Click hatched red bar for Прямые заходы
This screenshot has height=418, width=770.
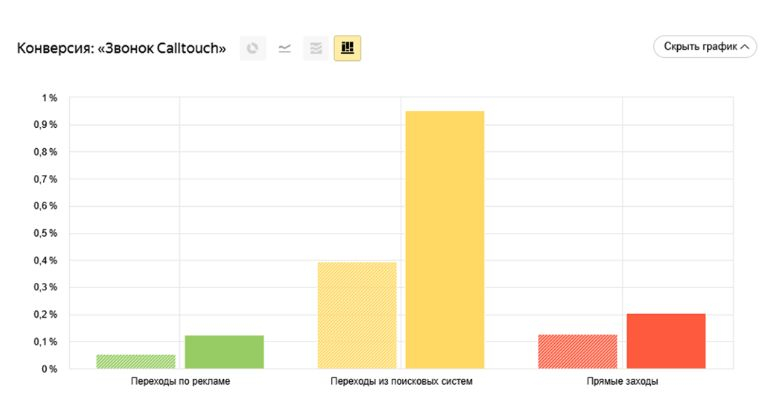(578, 351)
